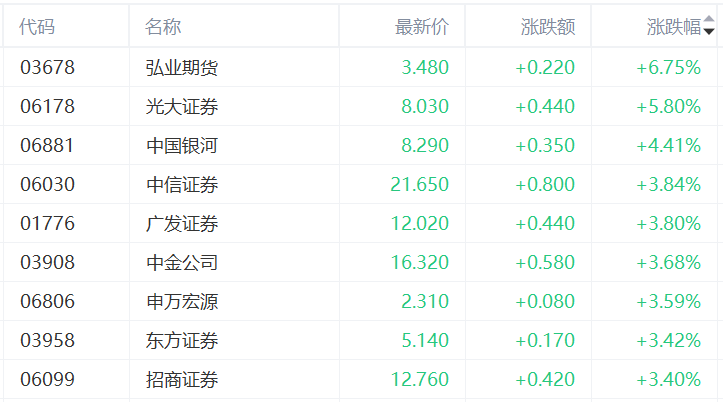Click percentage change +3.42%
The image size is (723, 402).
pos(669,341)
